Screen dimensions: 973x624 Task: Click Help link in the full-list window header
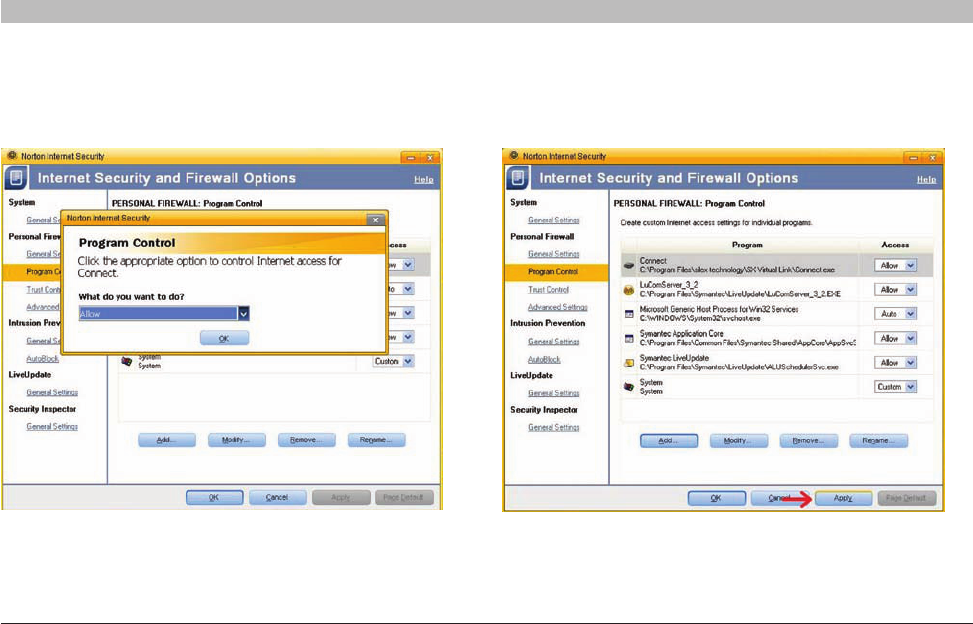(x=926, y=179)
